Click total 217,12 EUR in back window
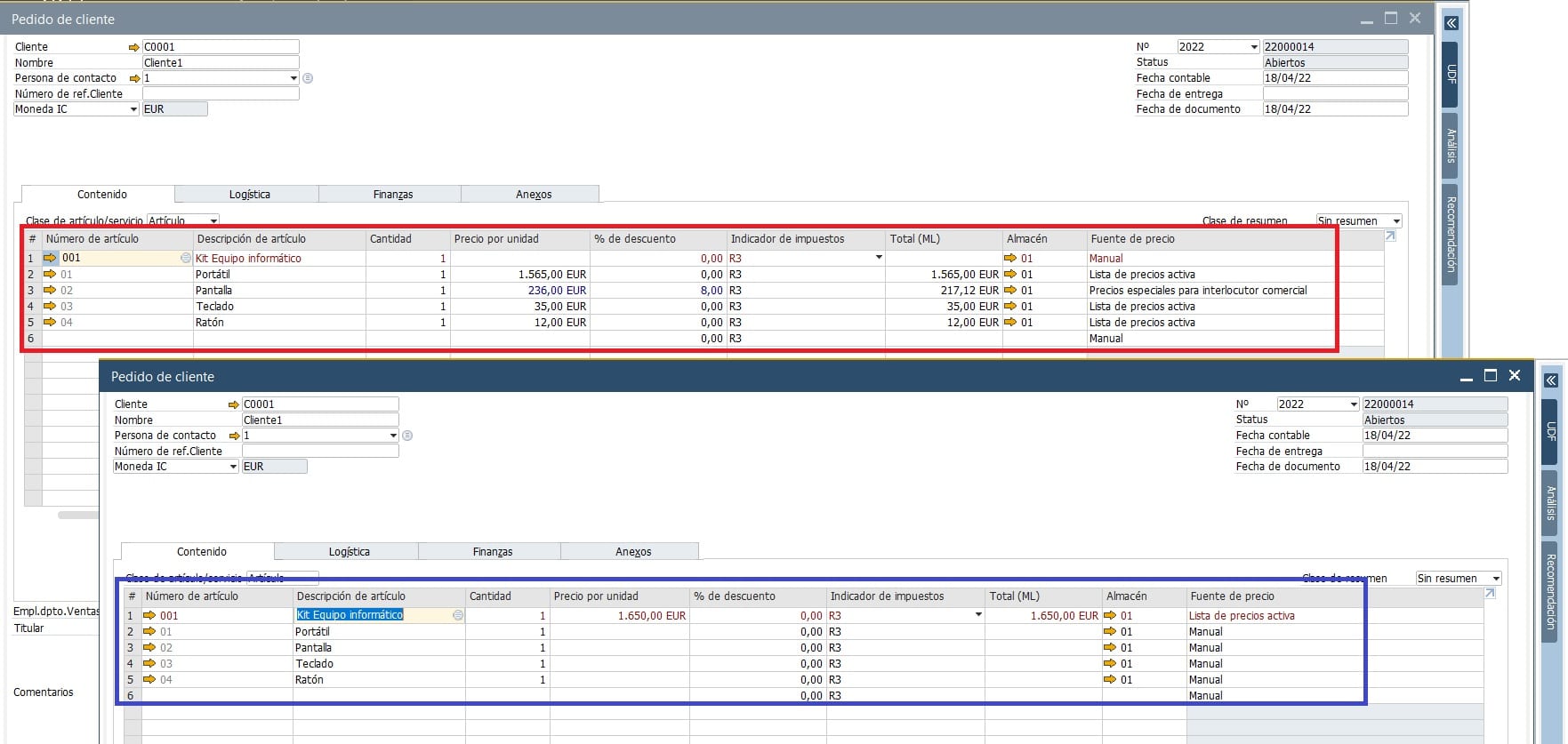 point(944,290)
